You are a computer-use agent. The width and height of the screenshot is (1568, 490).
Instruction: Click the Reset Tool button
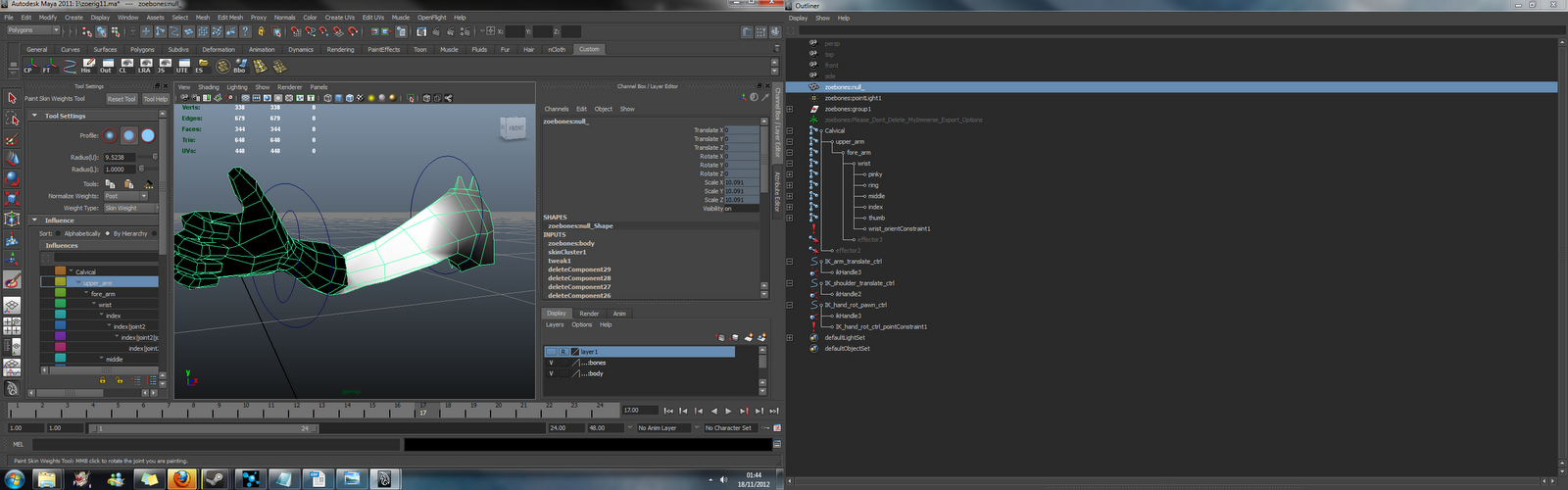point(122,99)
